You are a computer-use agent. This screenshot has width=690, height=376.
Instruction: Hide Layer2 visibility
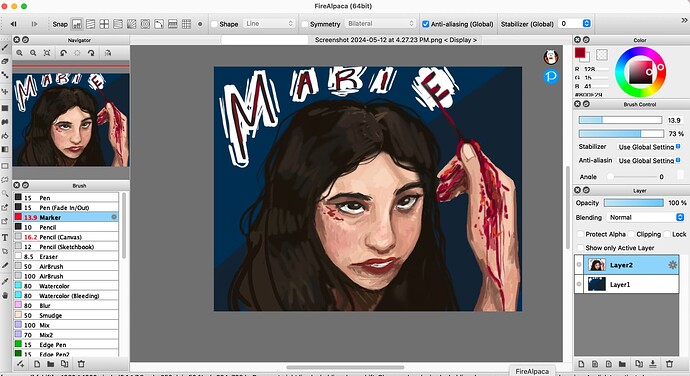579,265
